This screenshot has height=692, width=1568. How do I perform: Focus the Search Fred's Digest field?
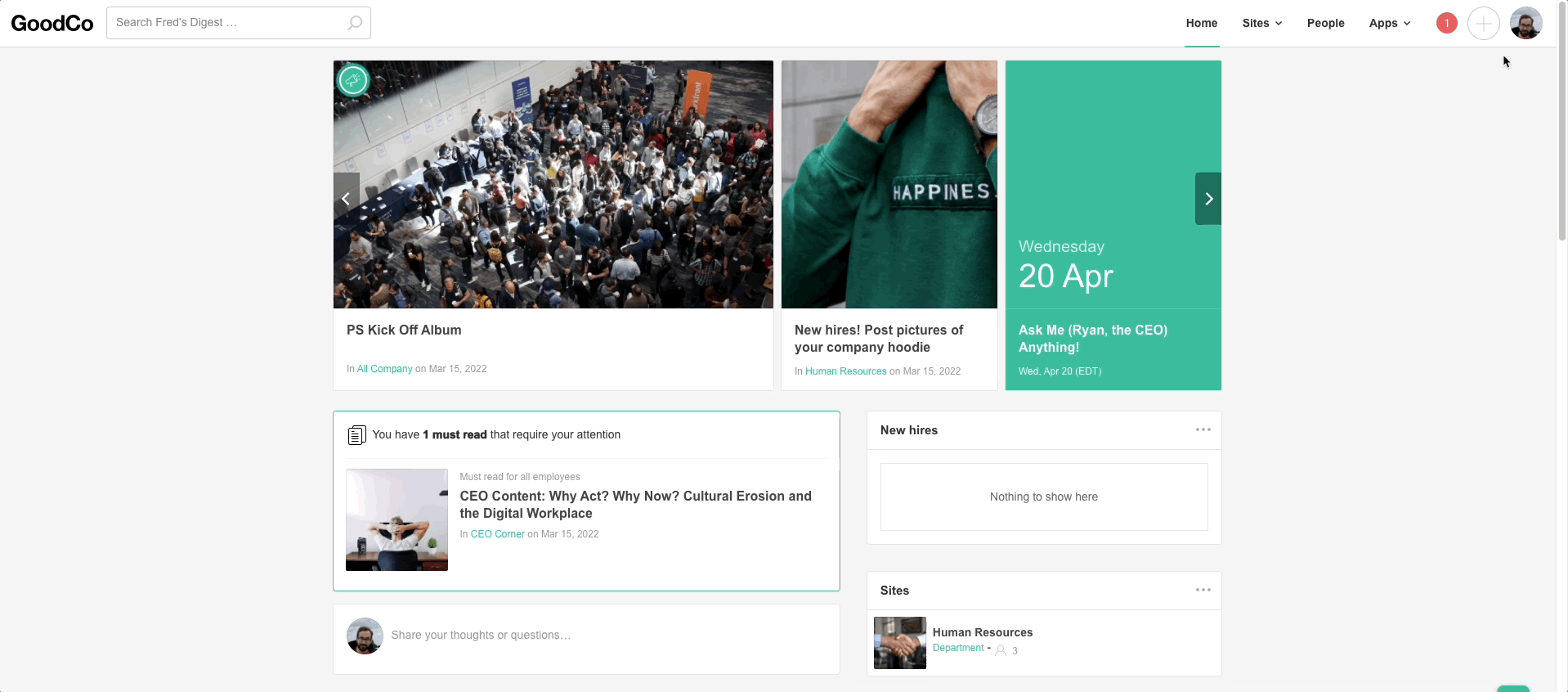click(x=225, y=23)
